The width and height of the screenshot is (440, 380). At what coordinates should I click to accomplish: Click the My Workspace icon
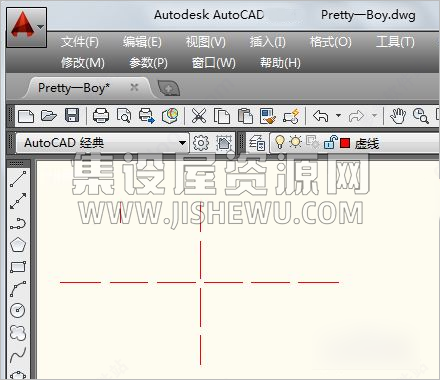224,143
